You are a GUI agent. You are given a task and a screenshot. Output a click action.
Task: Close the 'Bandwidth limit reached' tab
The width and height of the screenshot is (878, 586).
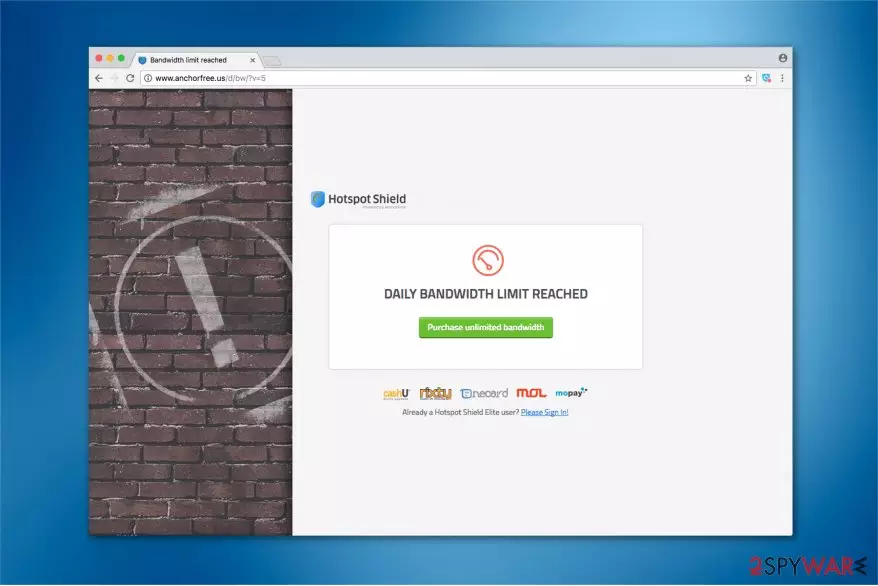pyautogui.click(x=253, y=60)
